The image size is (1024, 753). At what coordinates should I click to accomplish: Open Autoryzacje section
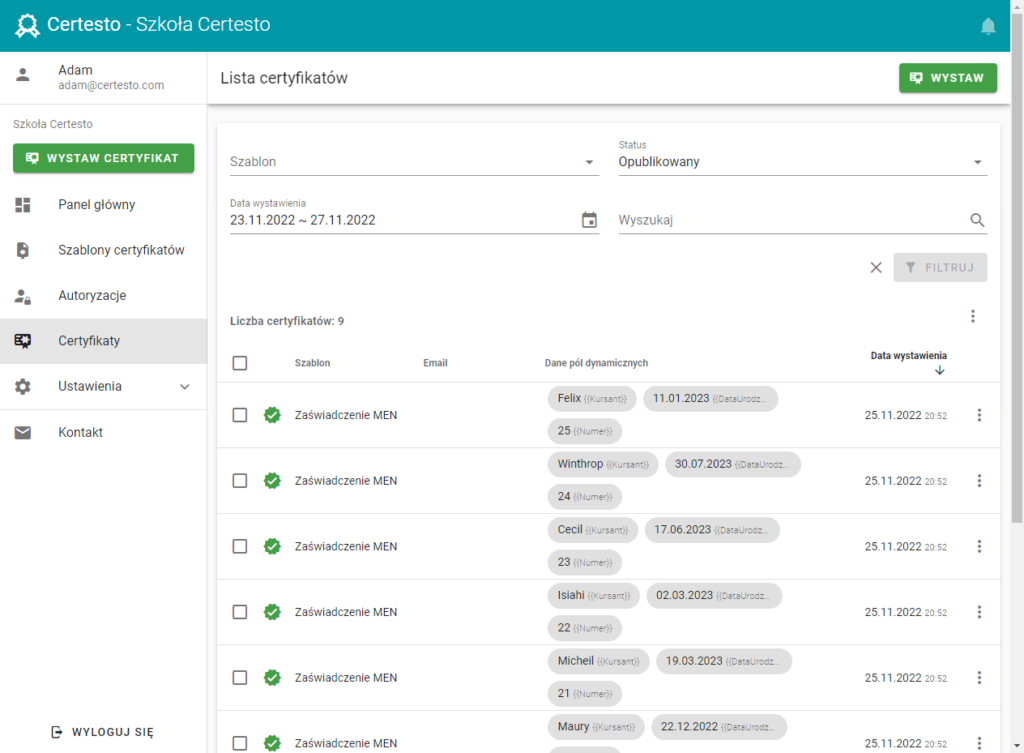pos(103,296)
